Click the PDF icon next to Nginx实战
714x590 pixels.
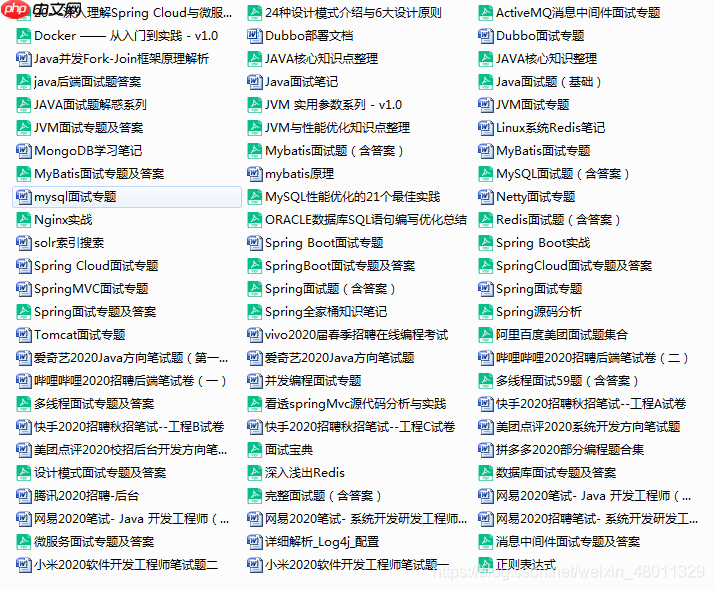tap(23, 220)
